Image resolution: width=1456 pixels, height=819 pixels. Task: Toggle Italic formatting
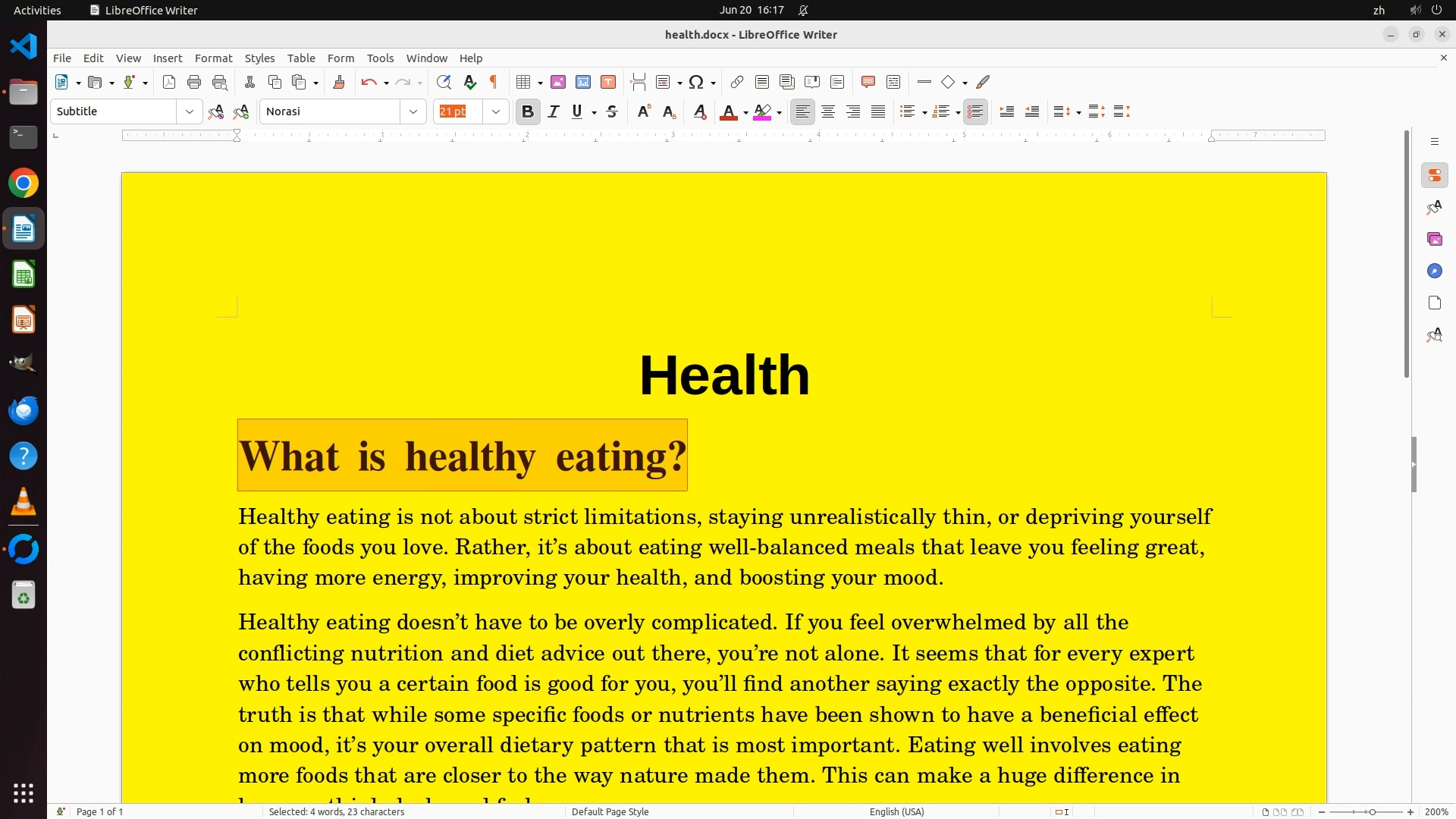click(554, 111)
